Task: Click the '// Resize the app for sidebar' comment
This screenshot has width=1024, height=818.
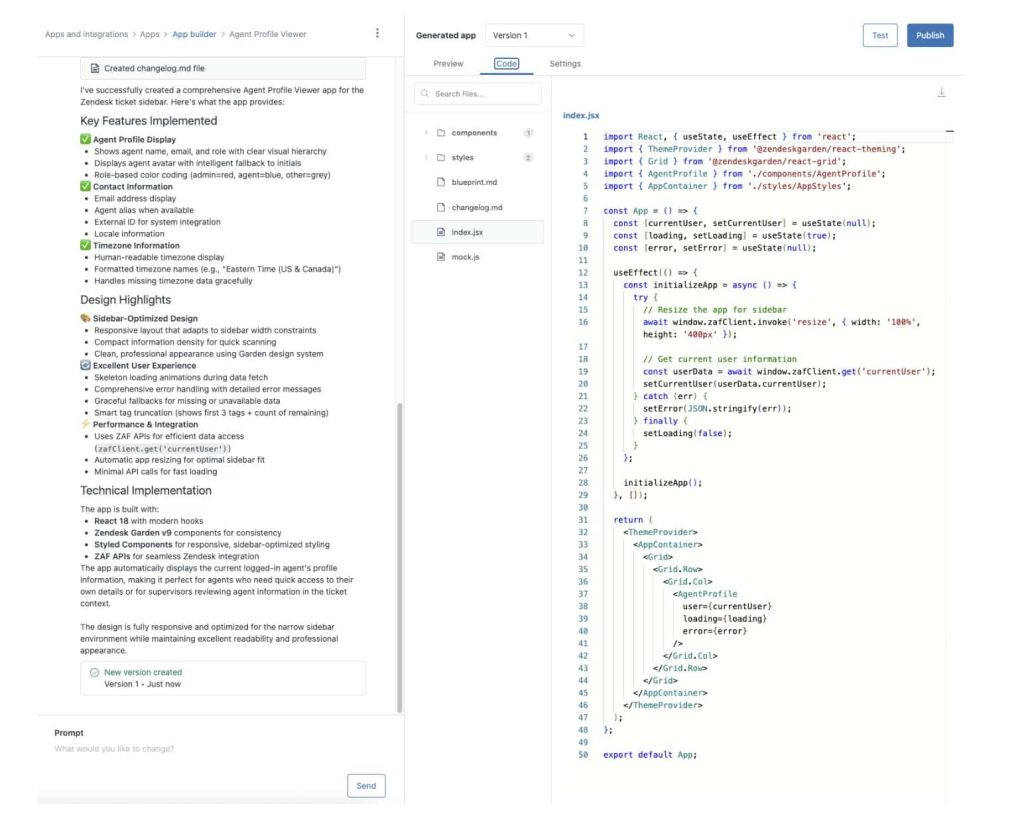Action: (714, 309)
